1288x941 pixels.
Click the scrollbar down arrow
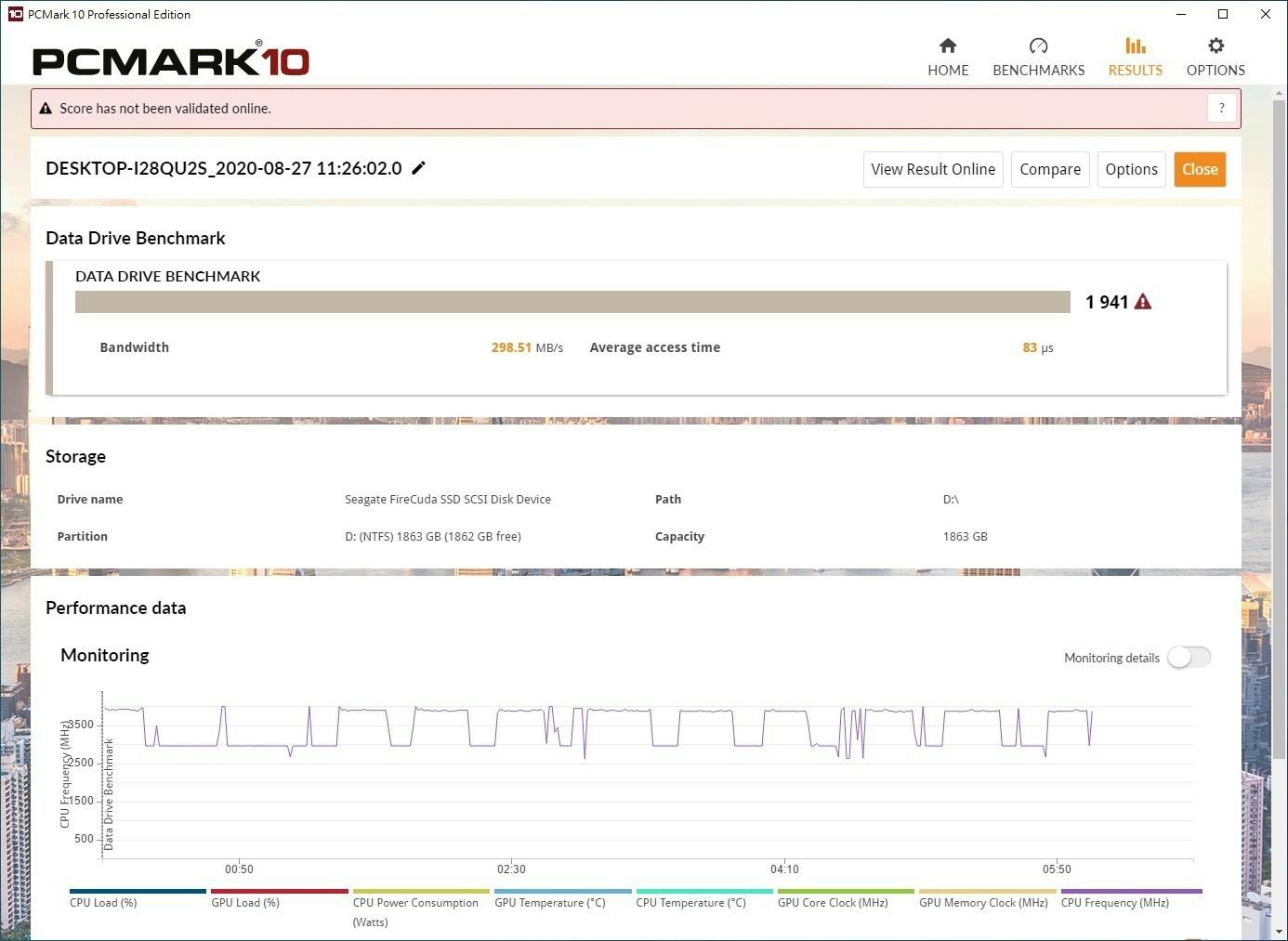pyautogui.click(x=1279, y=931)
